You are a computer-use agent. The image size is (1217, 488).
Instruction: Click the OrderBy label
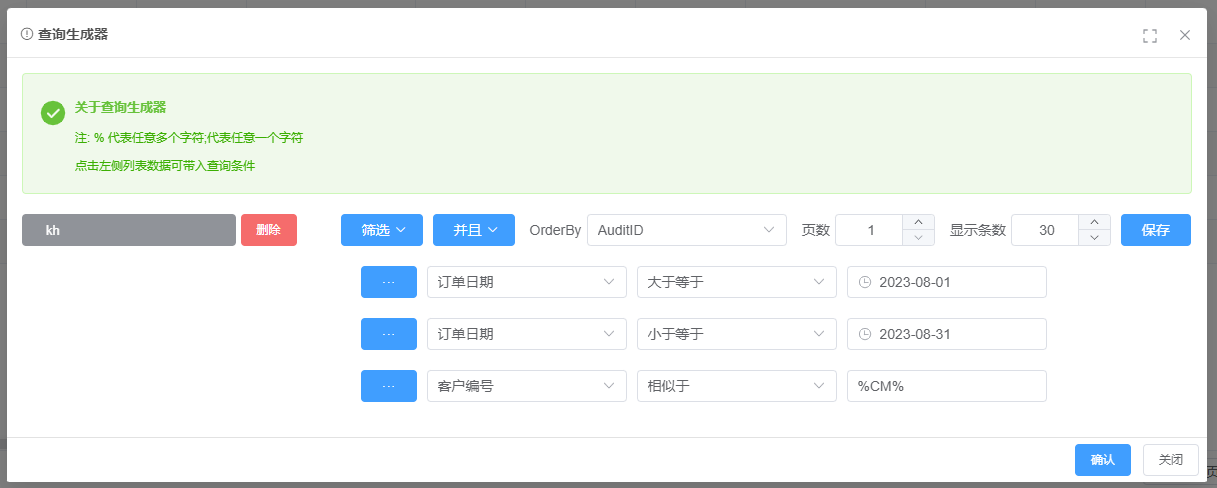point(555,230)
